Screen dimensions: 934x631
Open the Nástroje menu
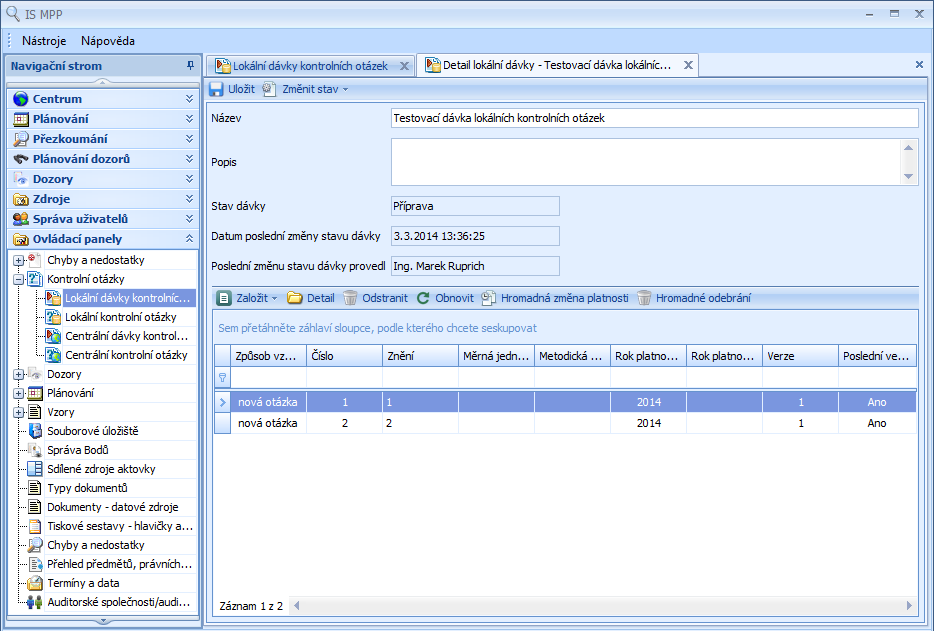pos(44,41)
